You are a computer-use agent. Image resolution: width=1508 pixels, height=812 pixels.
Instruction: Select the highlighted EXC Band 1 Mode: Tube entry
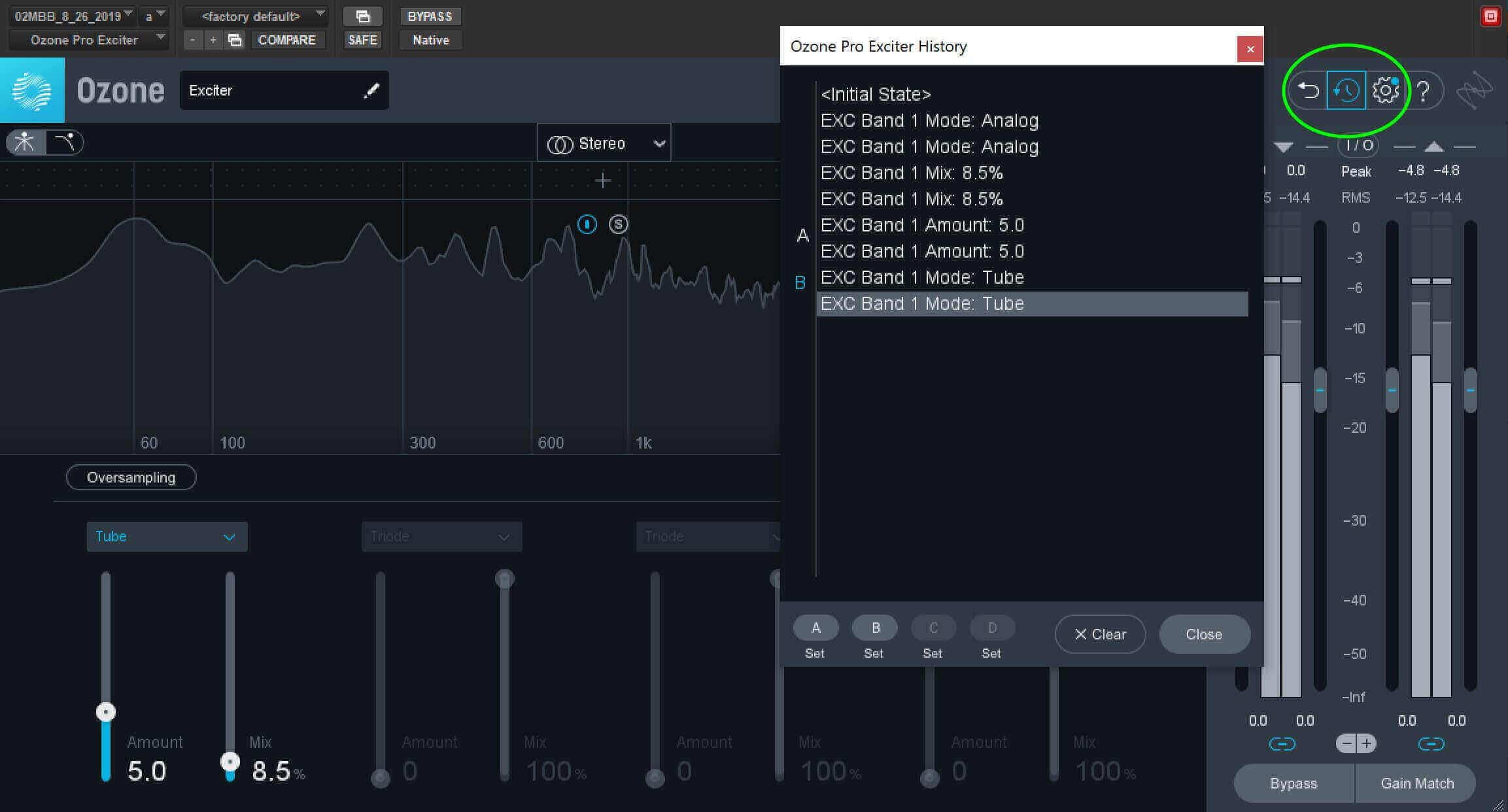click(1033, 304)
